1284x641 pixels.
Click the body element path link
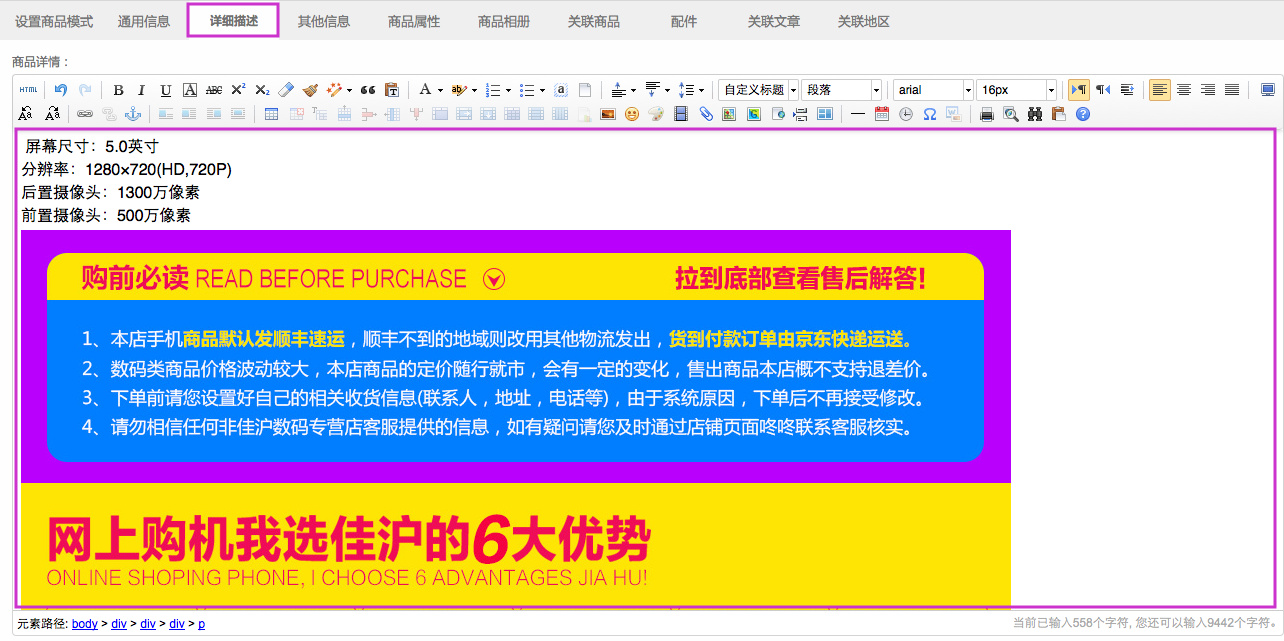(x=85, y=624)
